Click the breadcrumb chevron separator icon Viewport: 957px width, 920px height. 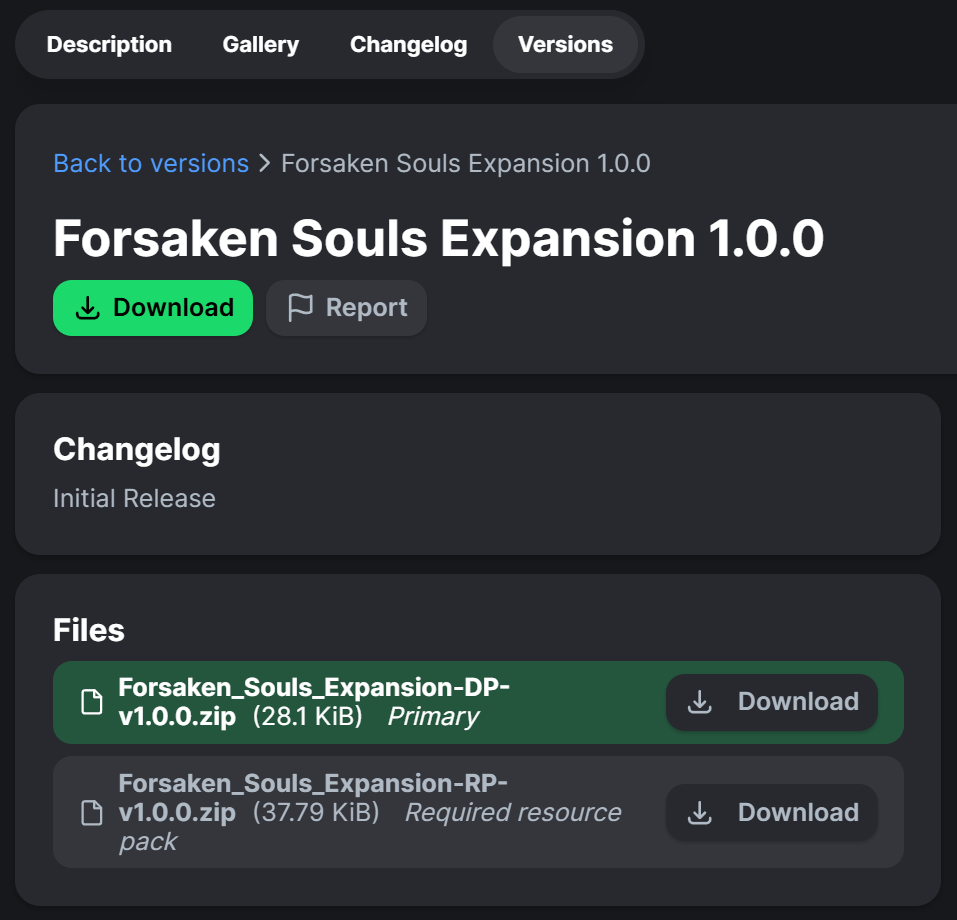264,164
